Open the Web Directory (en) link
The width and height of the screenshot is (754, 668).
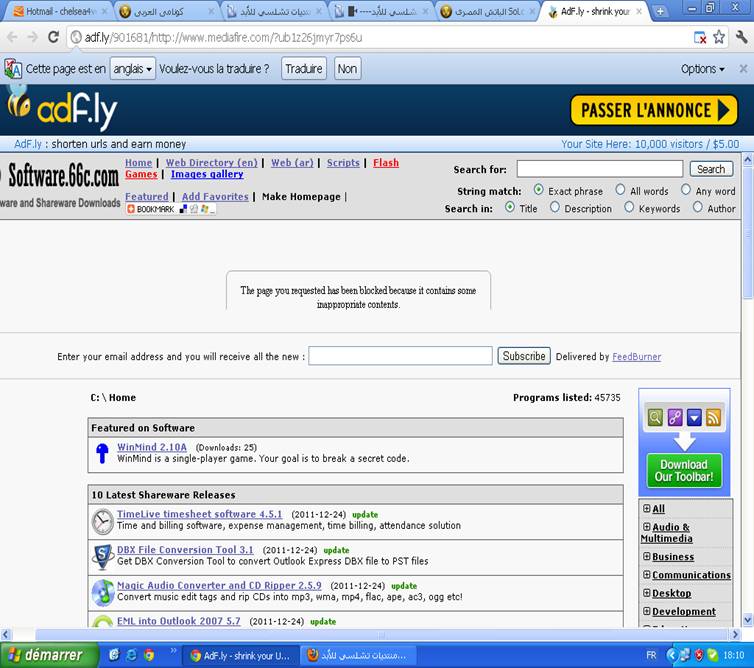click(212, 163)
